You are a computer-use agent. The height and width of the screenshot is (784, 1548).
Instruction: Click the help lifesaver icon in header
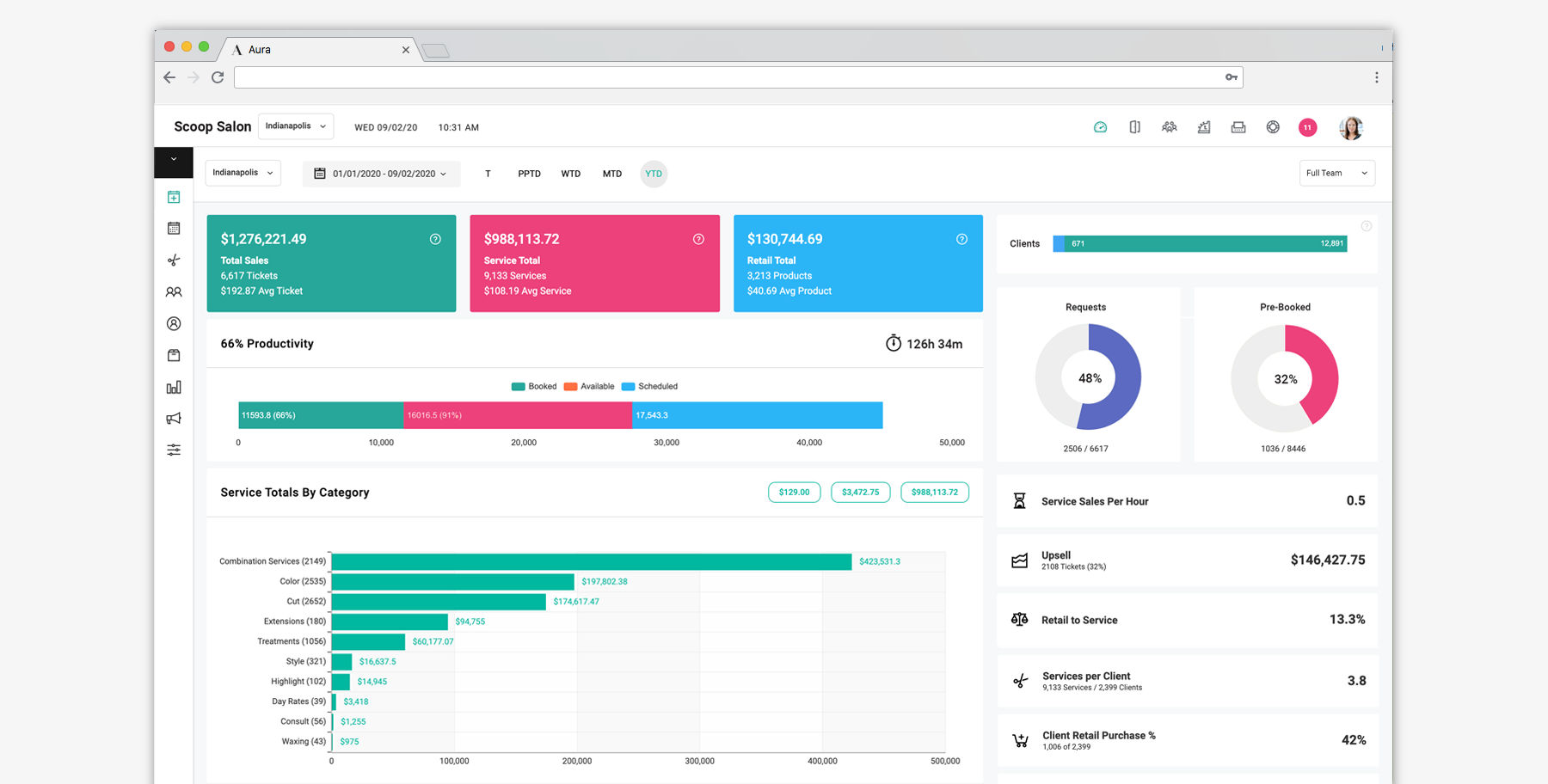[x=1273, y=126]
